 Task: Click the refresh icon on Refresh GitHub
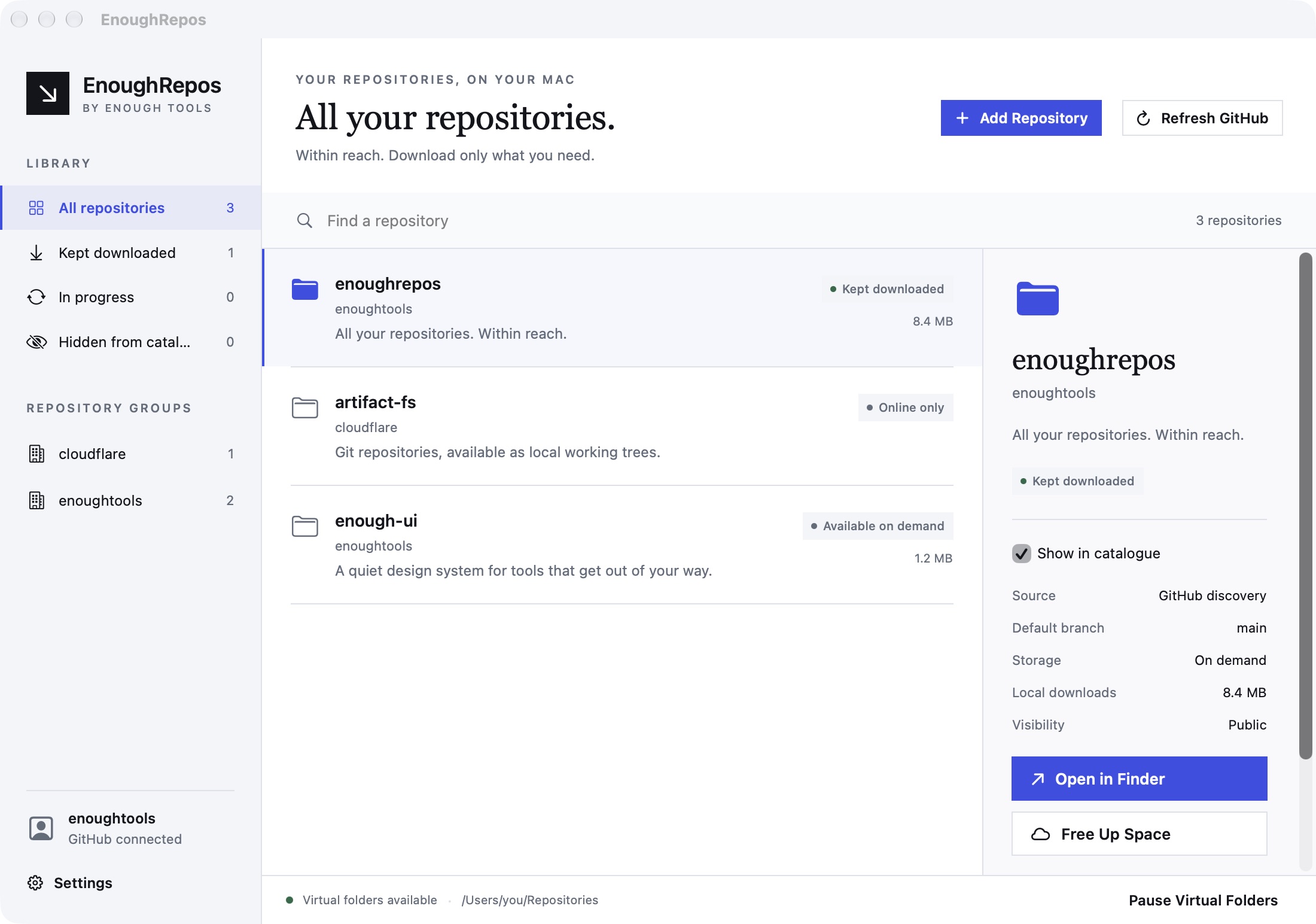click(1143, 118)
